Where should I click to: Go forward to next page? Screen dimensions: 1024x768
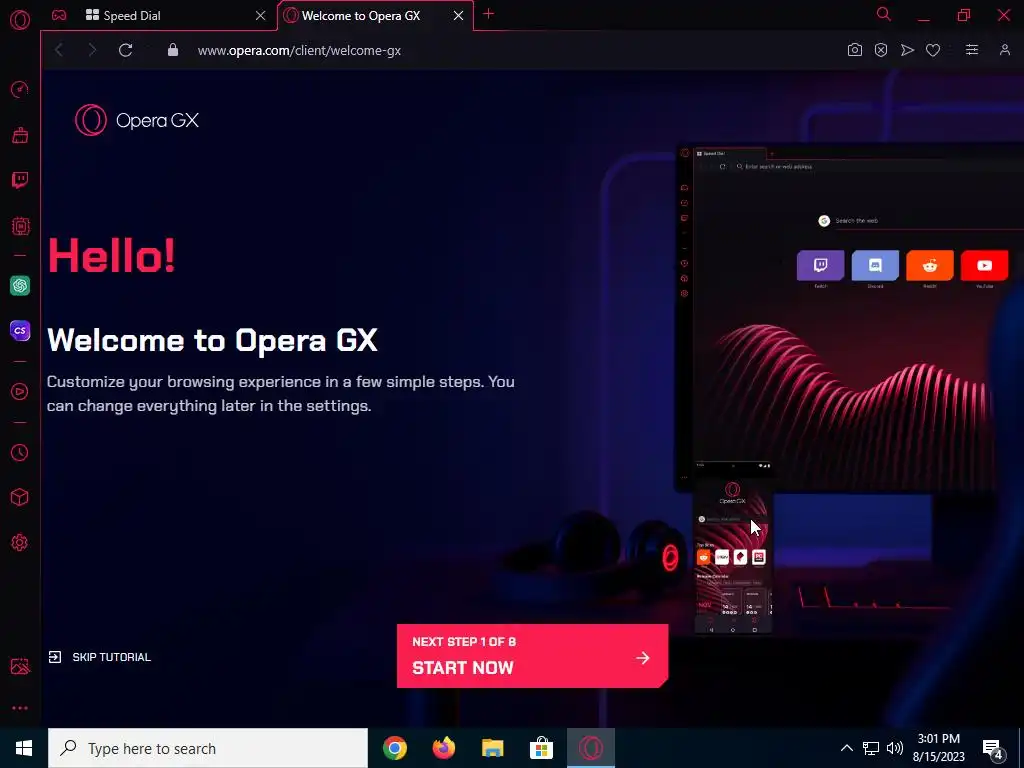(91, 50)
